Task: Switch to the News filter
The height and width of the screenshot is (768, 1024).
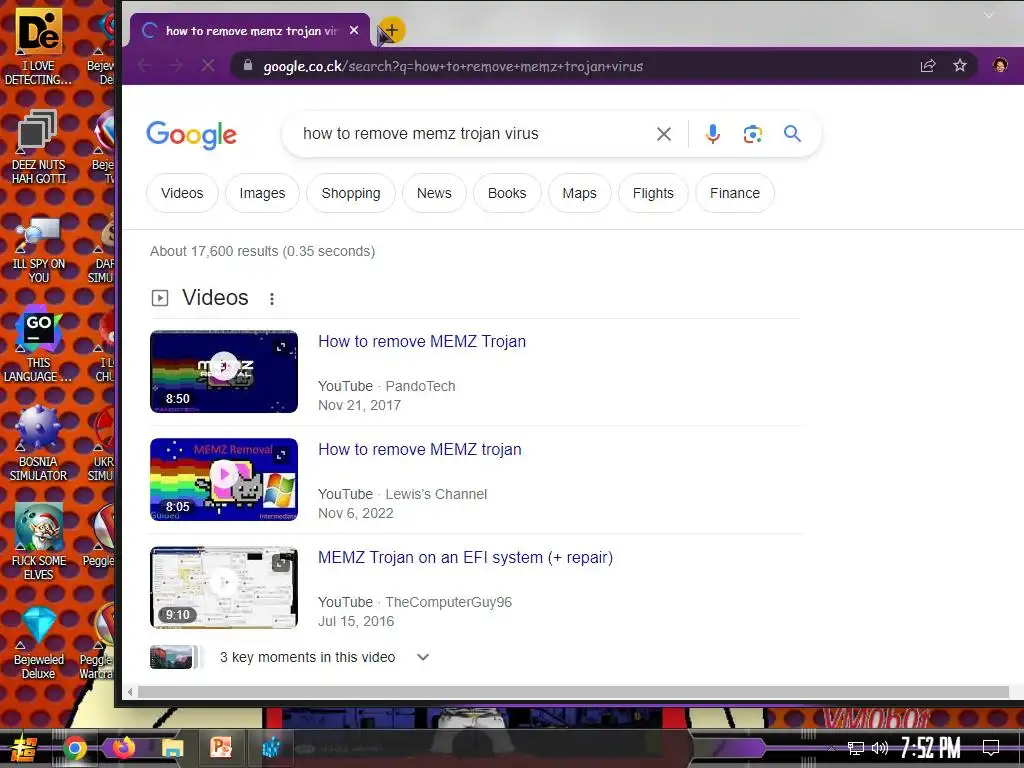Action: click(434, 193)
